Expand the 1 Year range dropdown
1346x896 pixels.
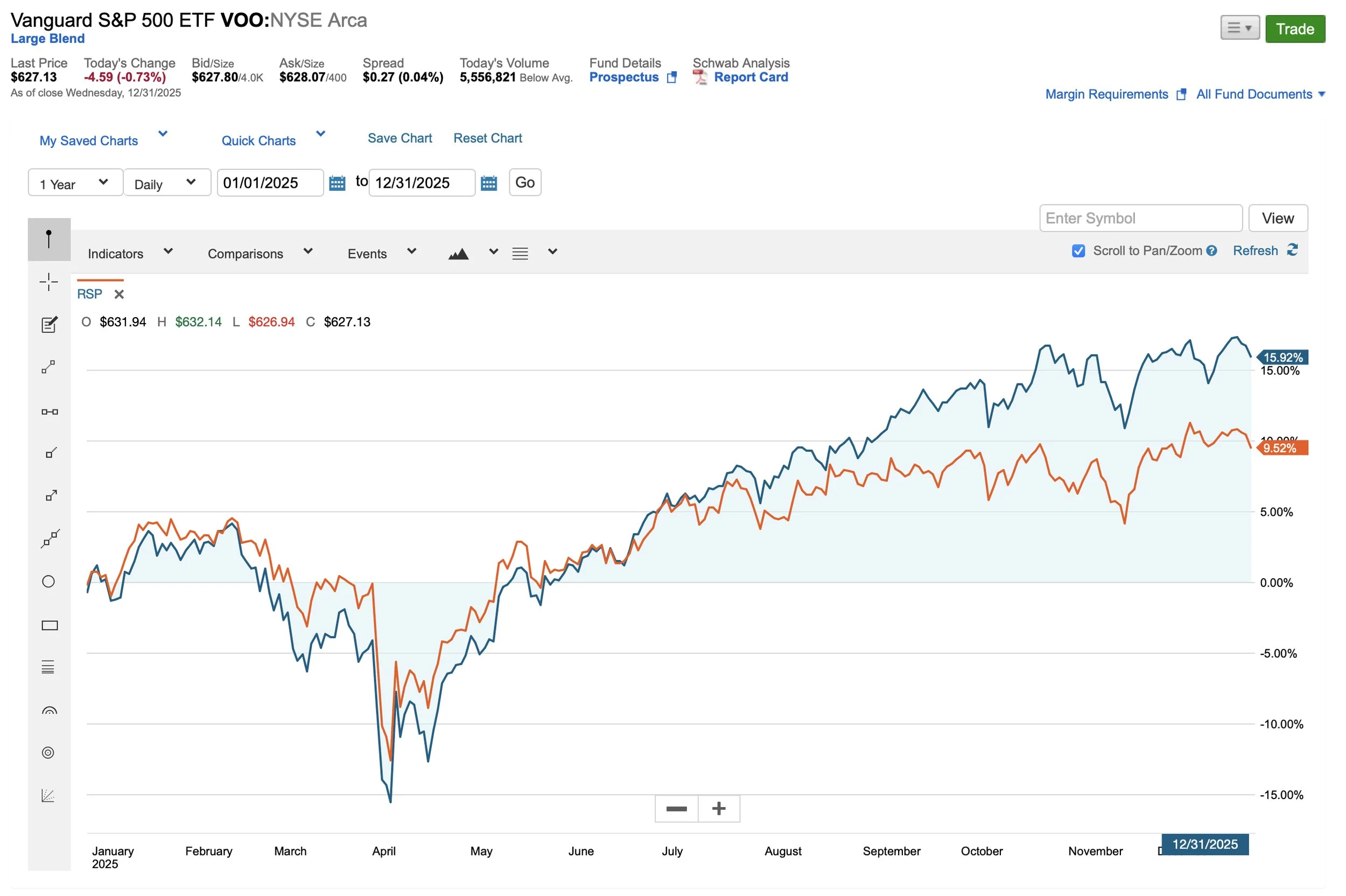coord(75,183)
